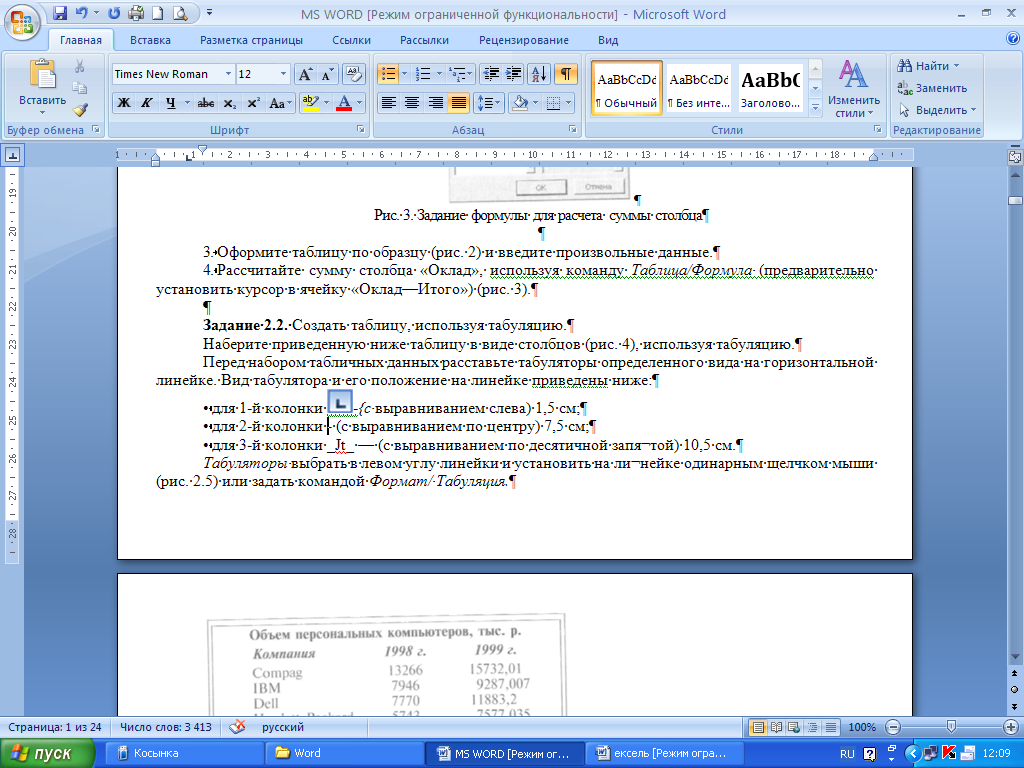Sort text alphabetically
The height and width of the screenshot is (768, 1024).
(x=539, y=74)
